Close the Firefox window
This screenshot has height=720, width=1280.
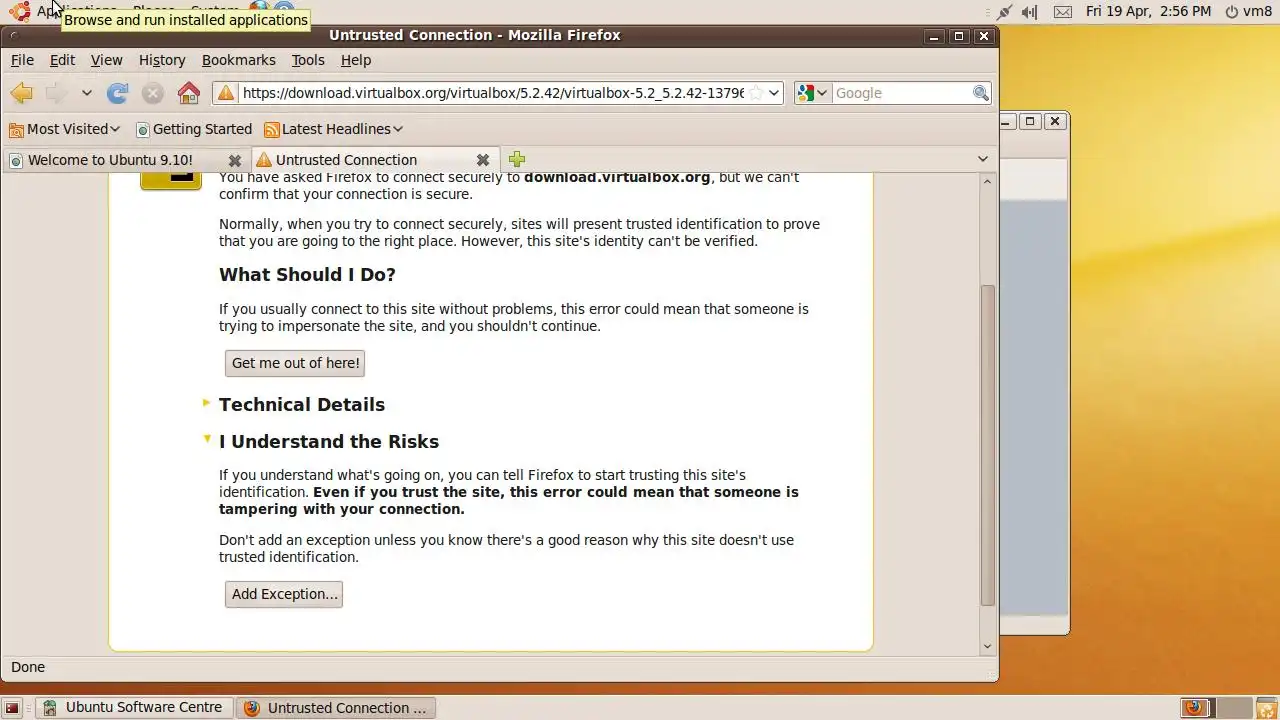984,36
